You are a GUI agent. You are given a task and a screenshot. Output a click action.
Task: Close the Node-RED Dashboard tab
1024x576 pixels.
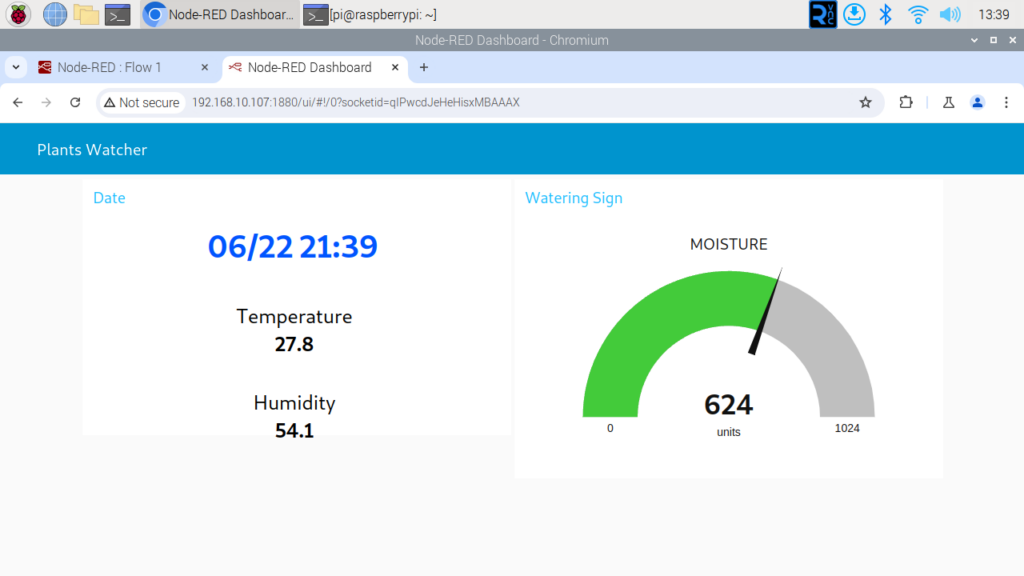(x=394, y=67)
